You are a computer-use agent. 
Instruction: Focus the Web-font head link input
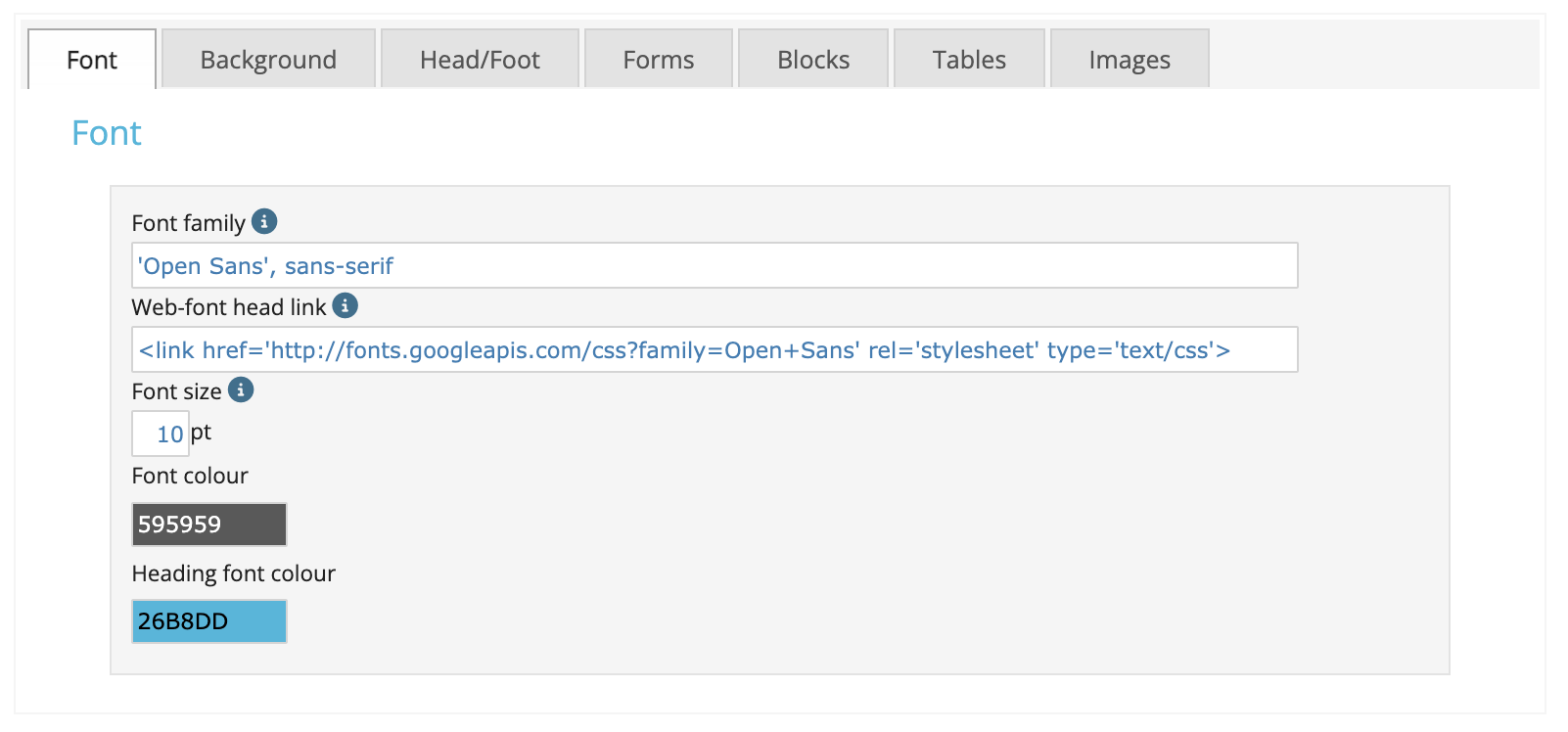(715, 349)
